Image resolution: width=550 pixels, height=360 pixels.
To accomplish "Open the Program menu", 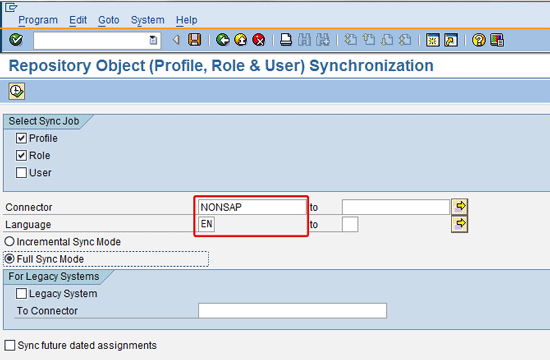I will click(x=38, y=20).
